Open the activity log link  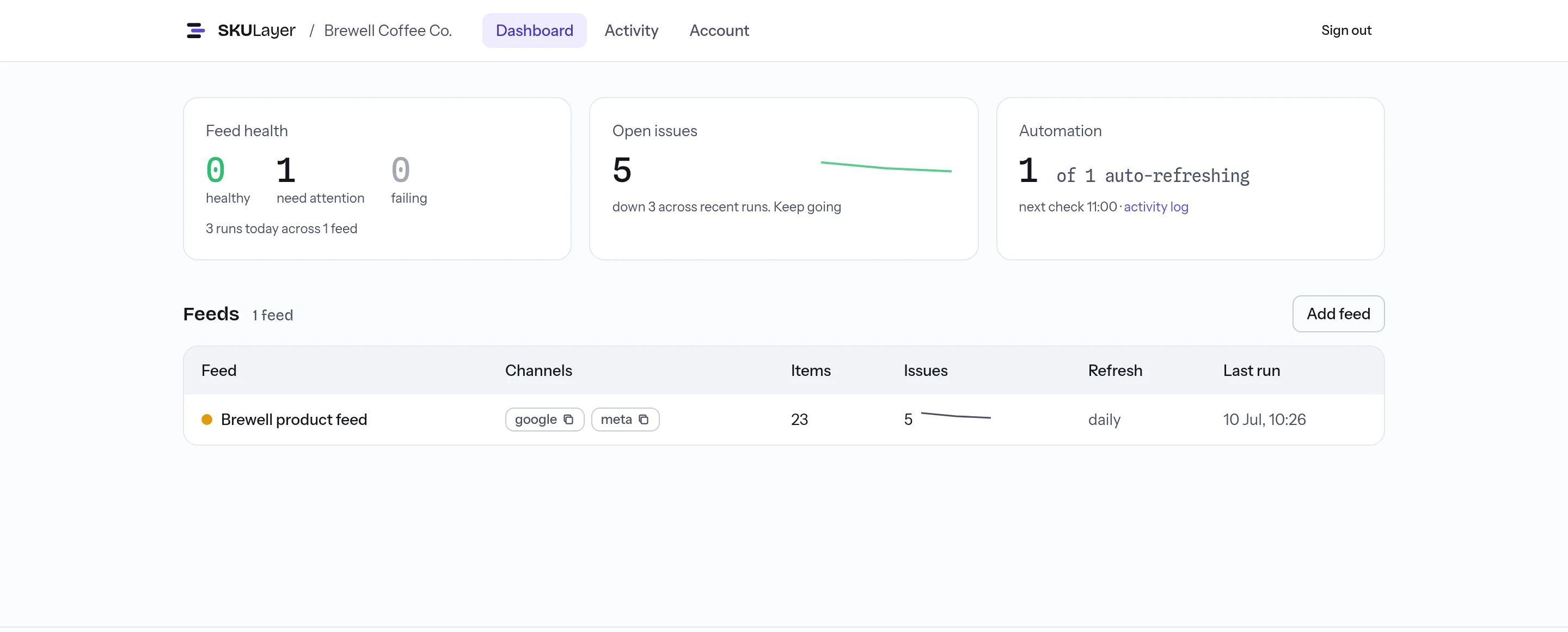coord(1156,207)
